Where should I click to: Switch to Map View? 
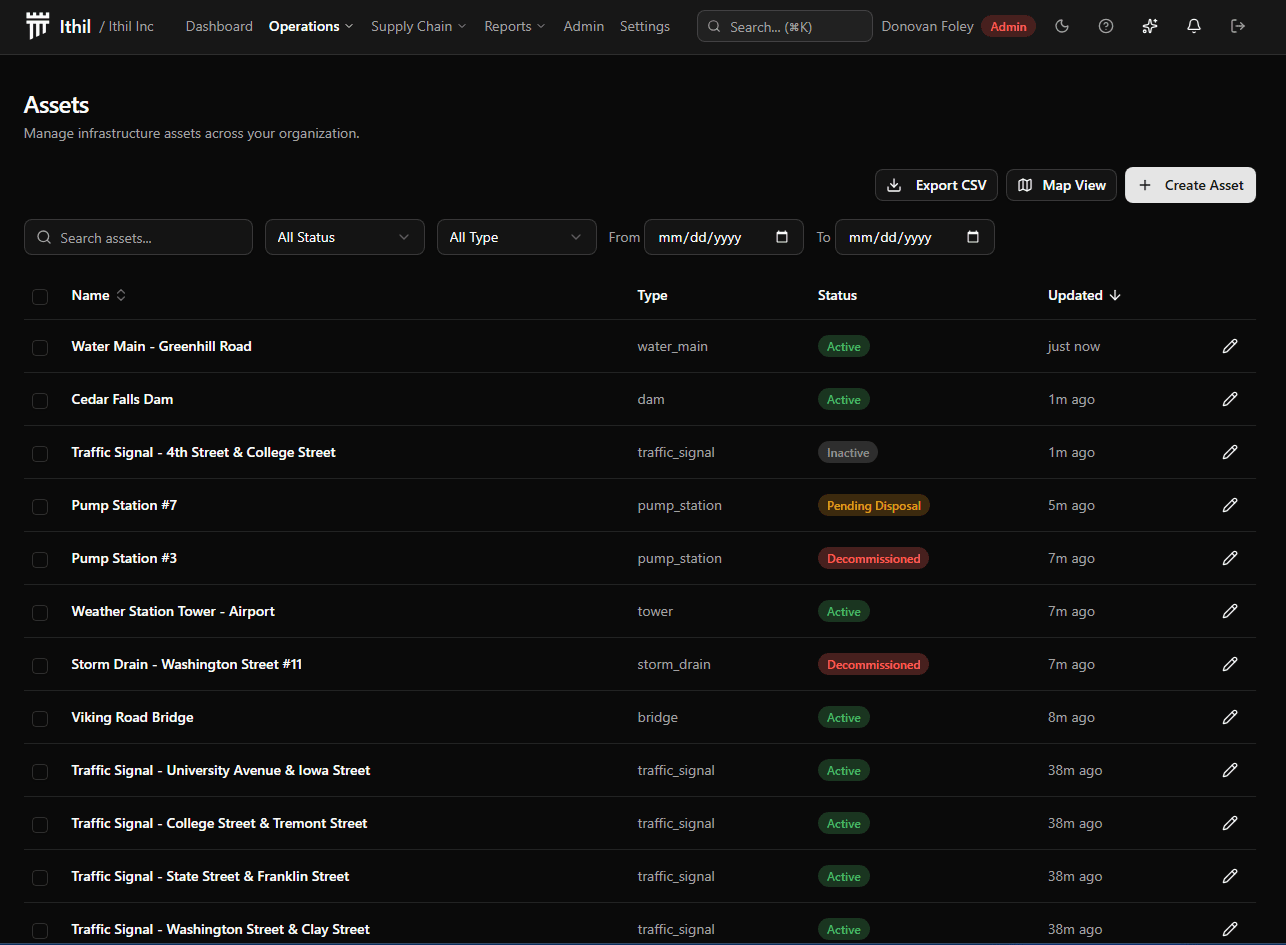coord(1061,185)
